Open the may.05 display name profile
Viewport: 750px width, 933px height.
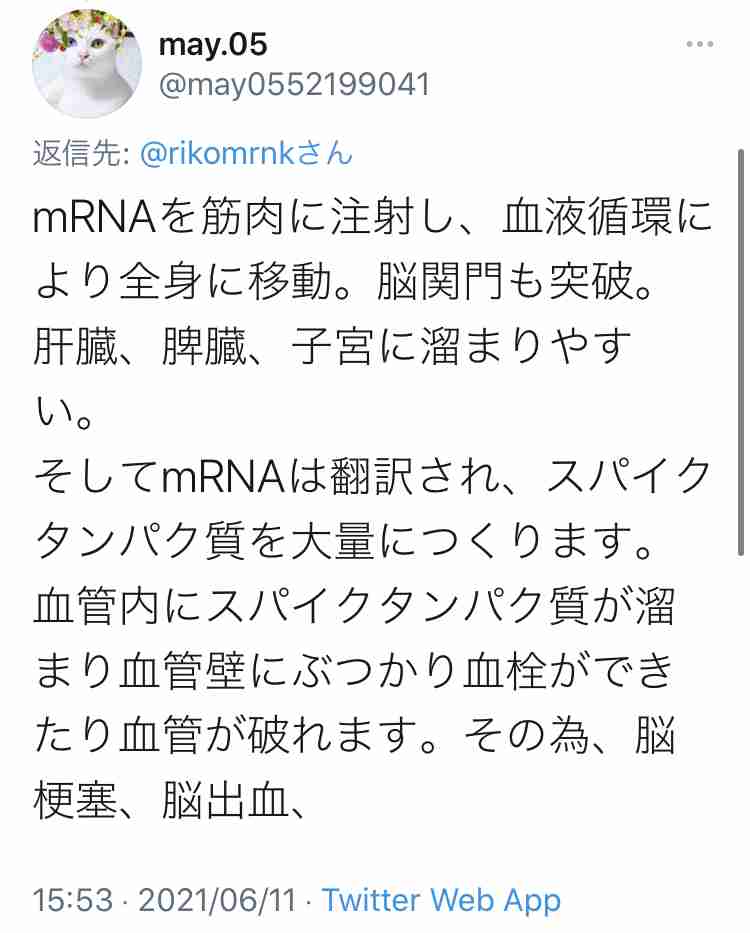[x=212, y=45]
